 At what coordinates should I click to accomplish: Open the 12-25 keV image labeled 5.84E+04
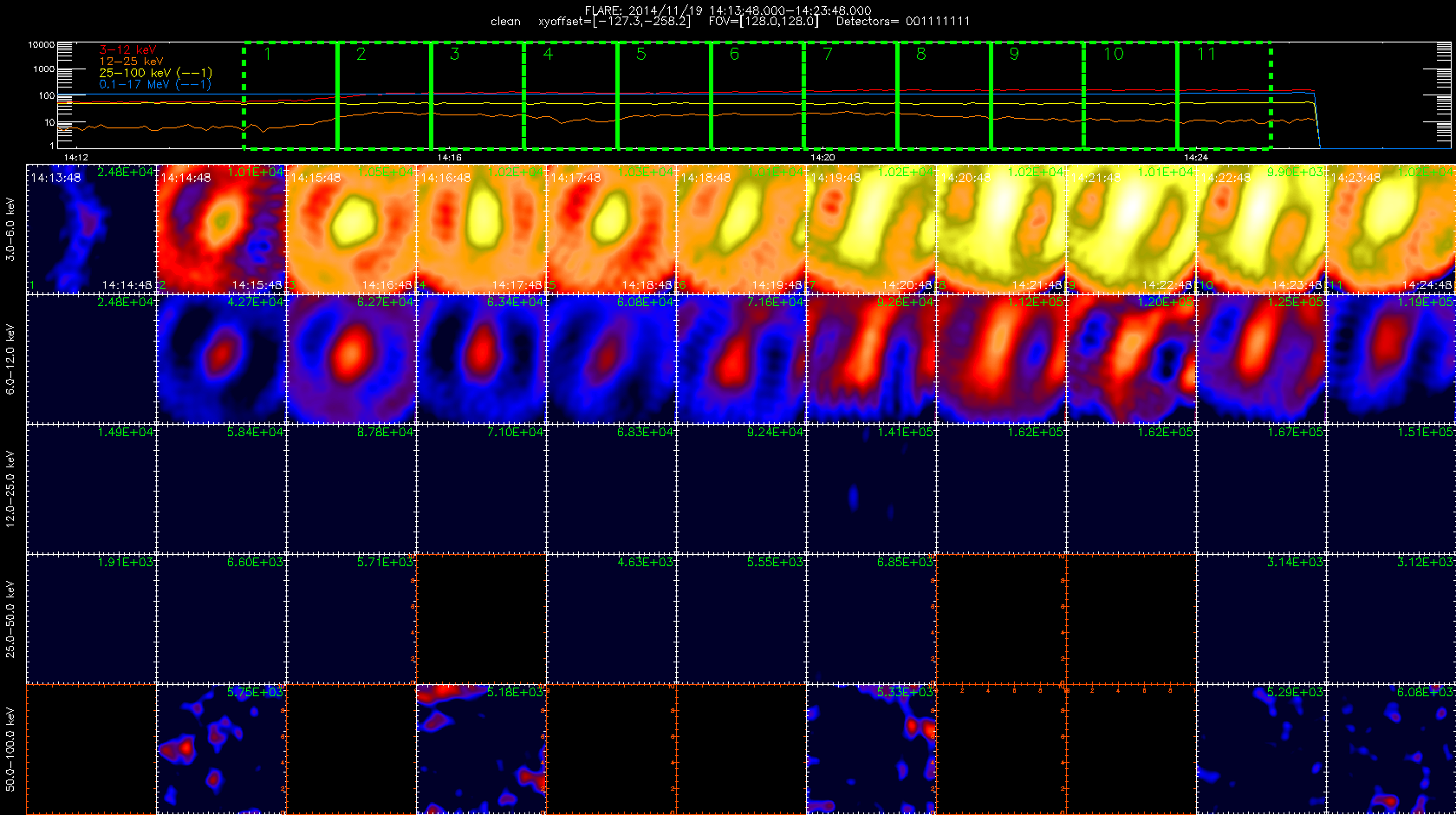click(222, 489)
